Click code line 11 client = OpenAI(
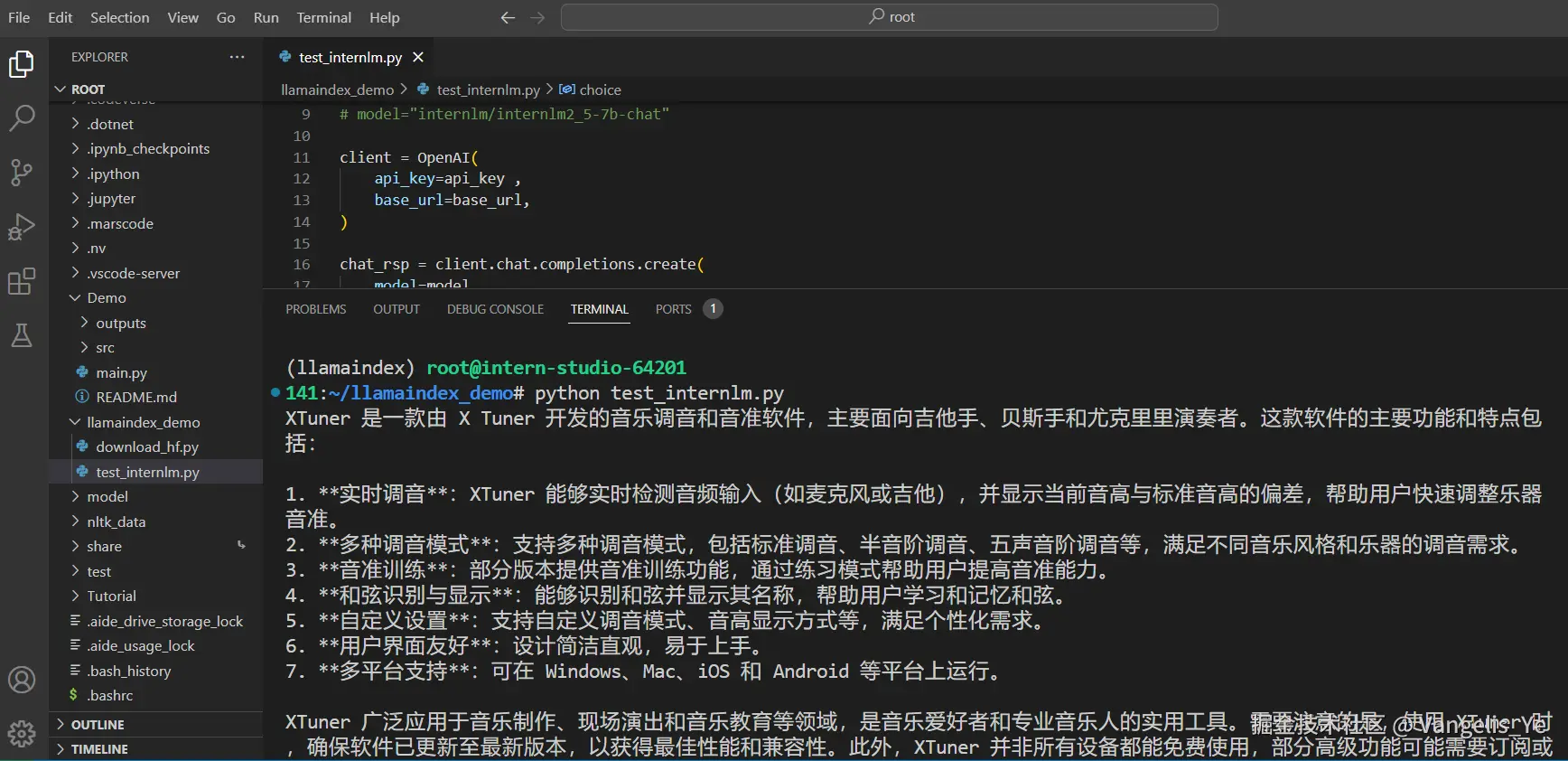Image resolution: width=1568 pixels, height=761 pixels. [408, 157]
